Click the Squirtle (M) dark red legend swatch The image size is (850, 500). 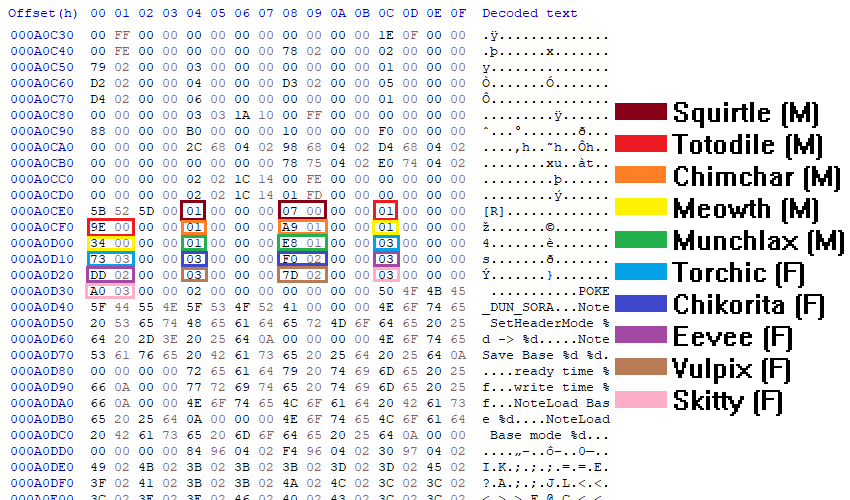click(640, 111)
